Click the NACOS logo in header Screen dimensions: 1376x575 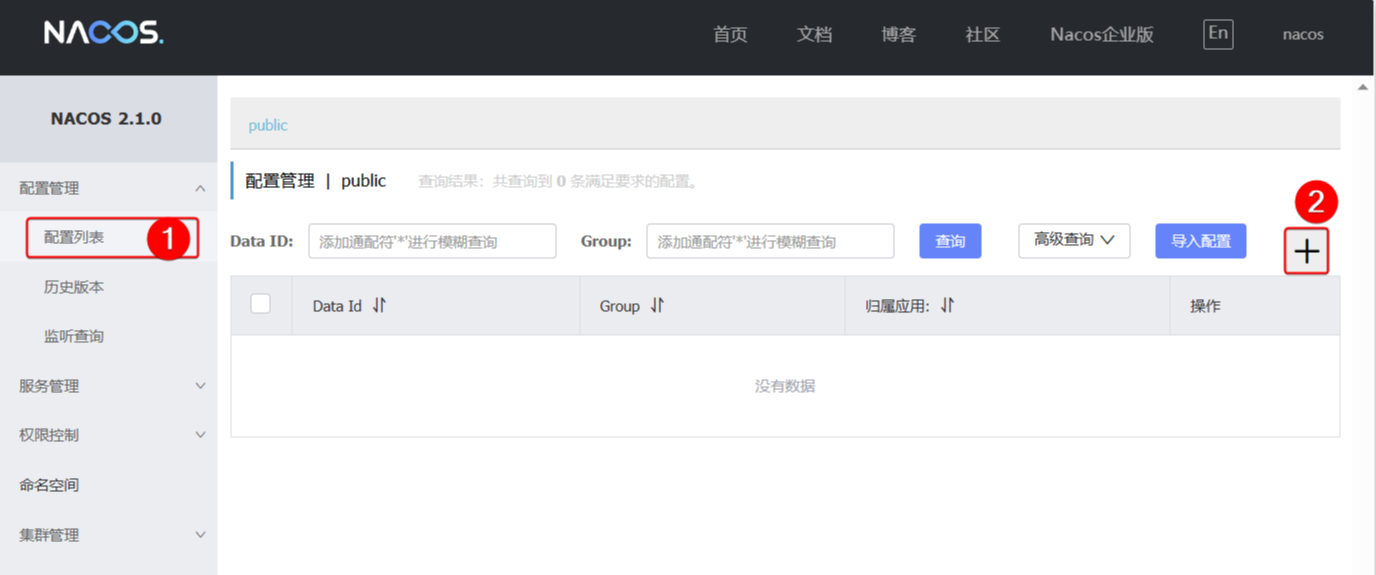(104, 33)
